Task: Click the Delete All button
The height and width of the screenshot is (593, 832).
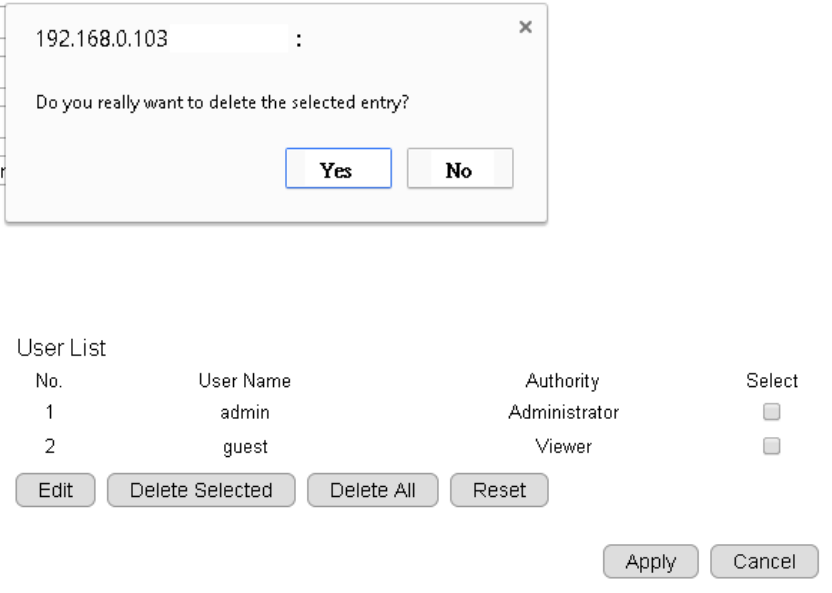Action: click(374, 490)
